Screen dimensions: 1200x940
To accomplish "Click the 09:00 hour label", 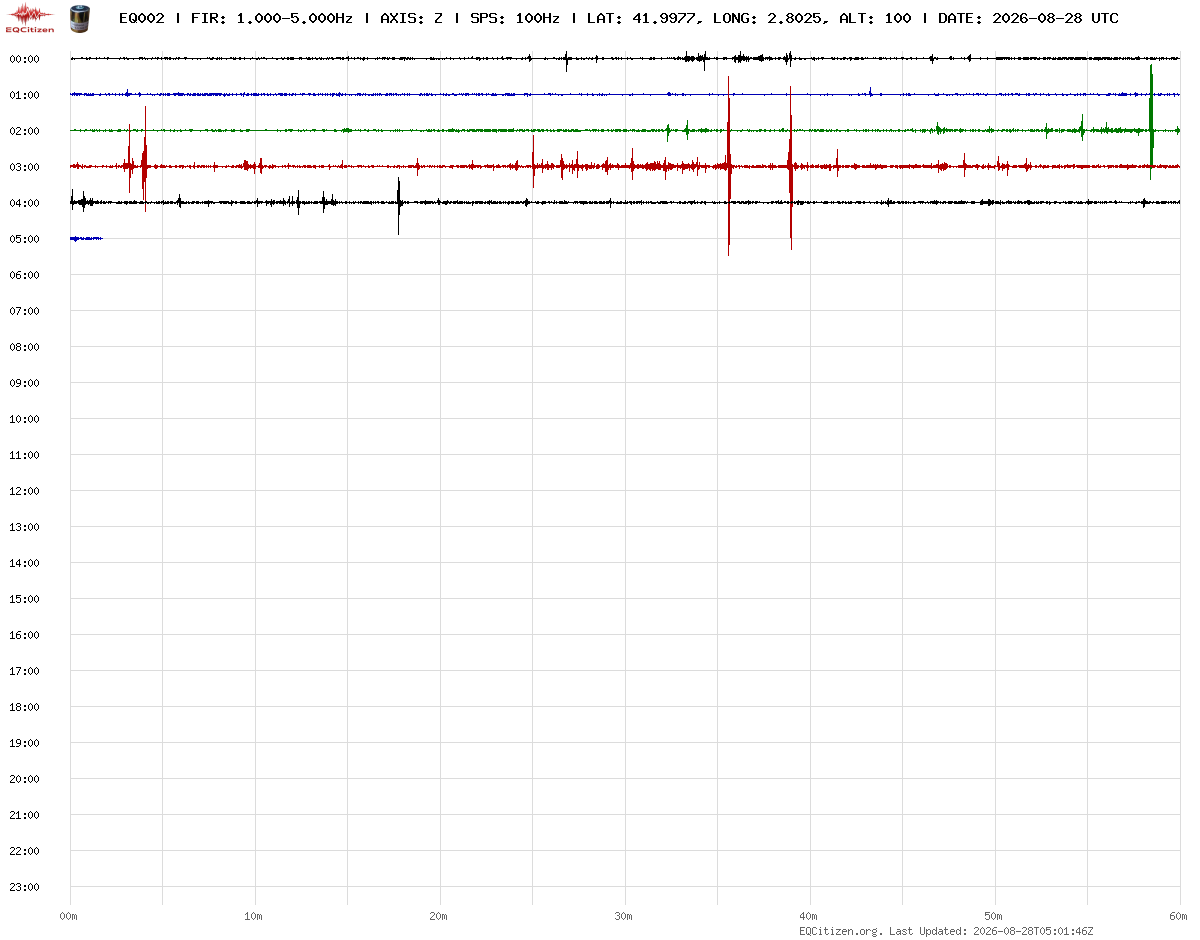I will pos(24,383).
